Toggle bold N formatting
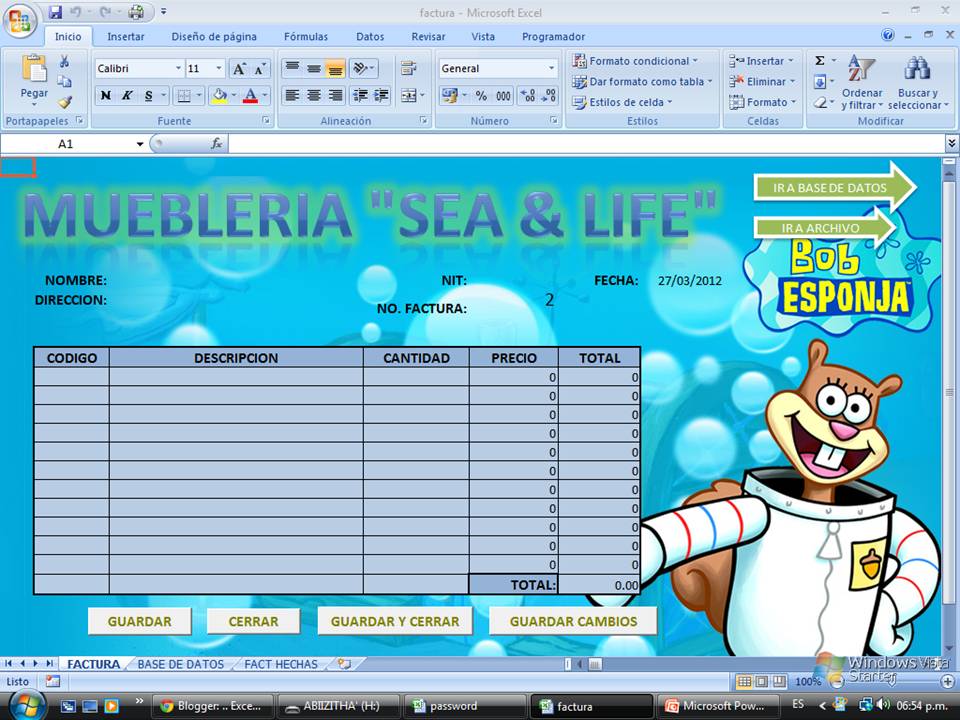960x720 pixels. click(x=106, y=96)
